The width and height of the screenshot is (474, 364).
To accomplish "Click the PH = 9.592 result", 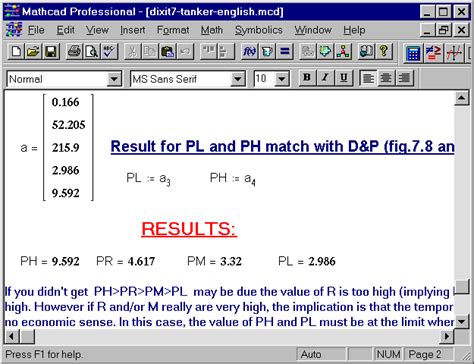I will (x=50, y=261).
